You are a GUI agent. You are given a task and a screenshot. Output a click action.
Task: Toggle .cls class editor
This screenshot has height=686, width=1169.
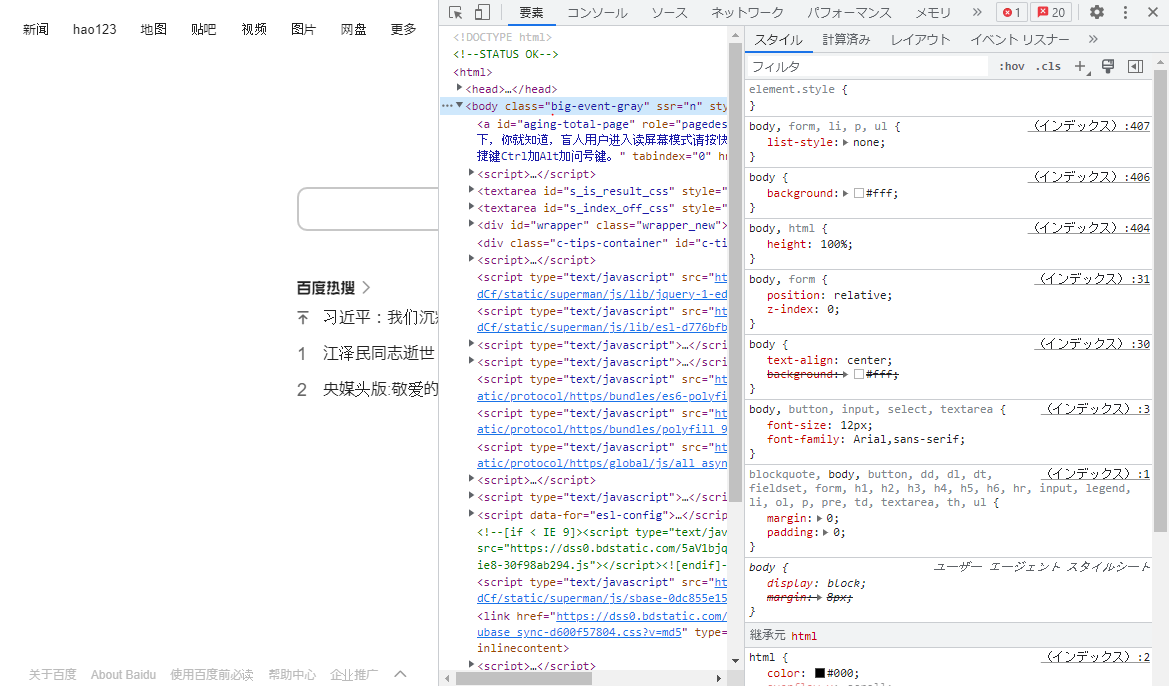click(x=1048, y=66)
